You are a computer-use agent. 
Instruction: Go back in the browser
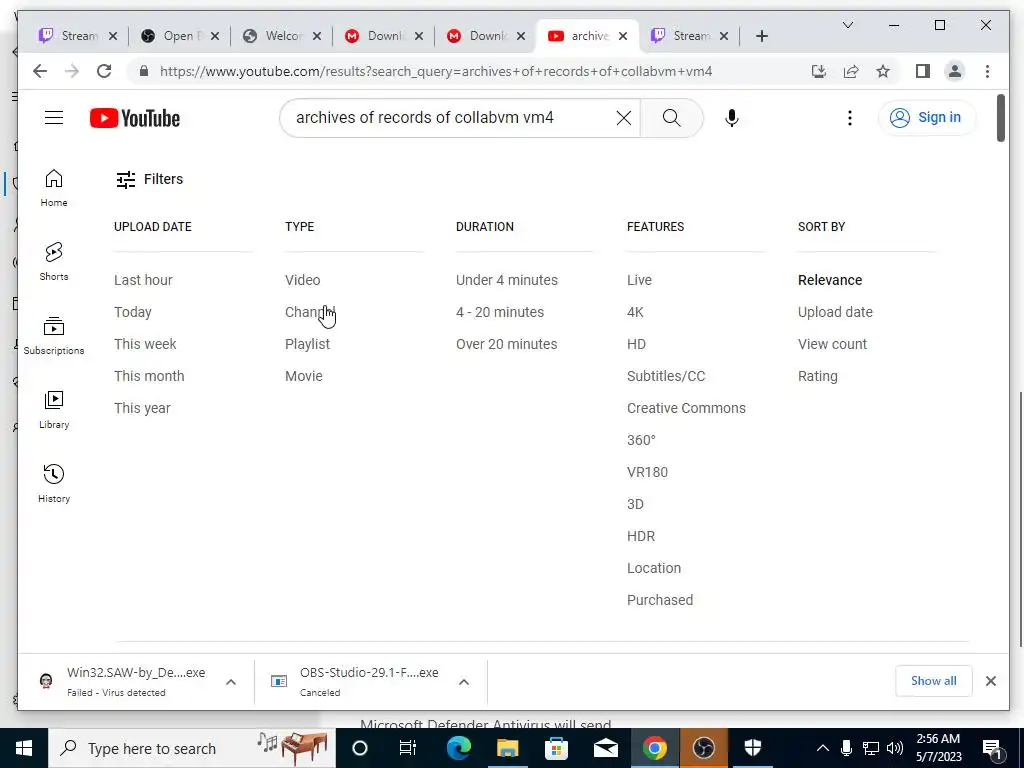click(40, 71)
